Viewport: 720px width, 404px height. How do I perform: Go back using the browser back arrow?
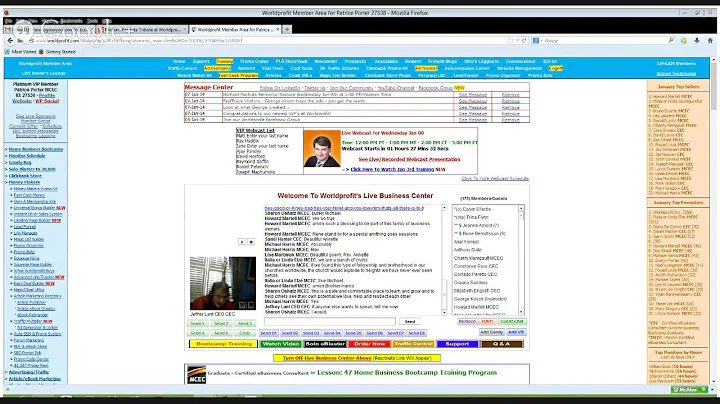click(10, 41)
